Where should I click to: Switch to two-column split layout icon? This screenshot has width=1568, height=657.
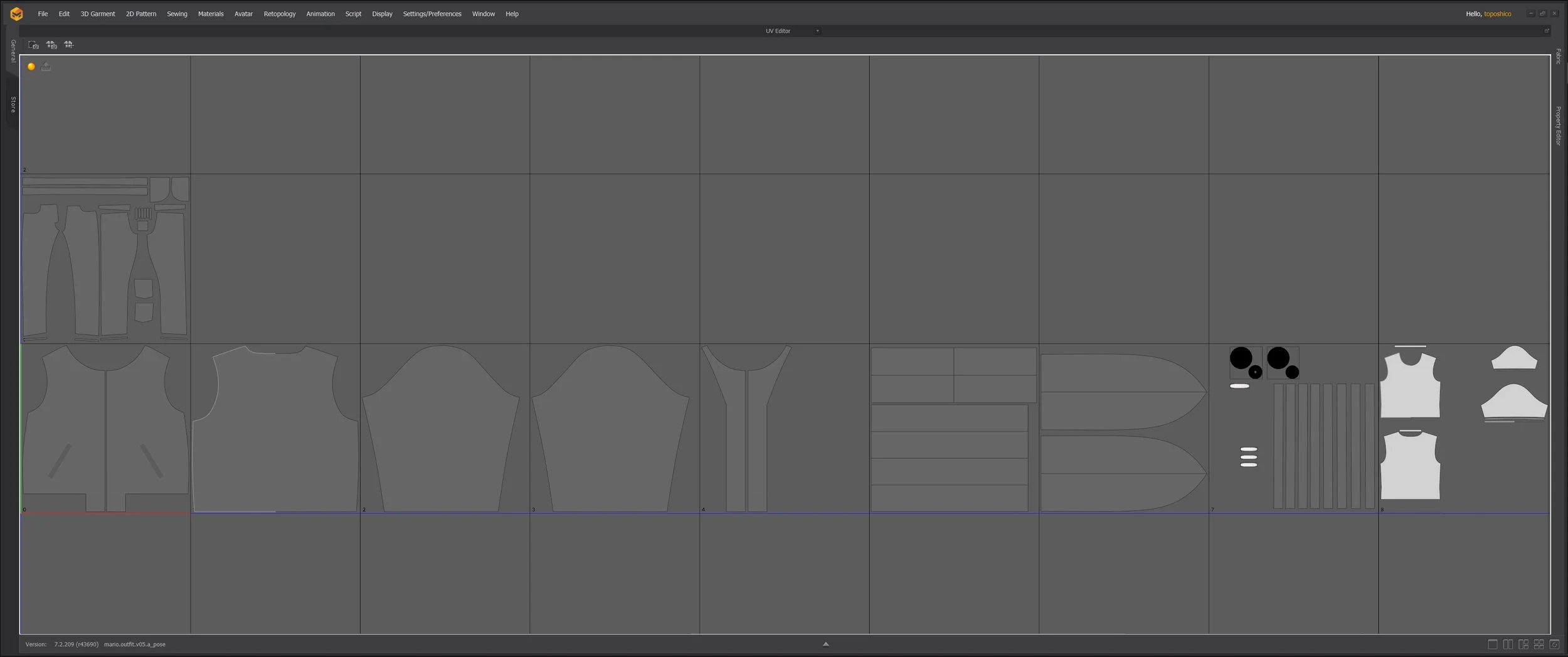point(1508,644)
